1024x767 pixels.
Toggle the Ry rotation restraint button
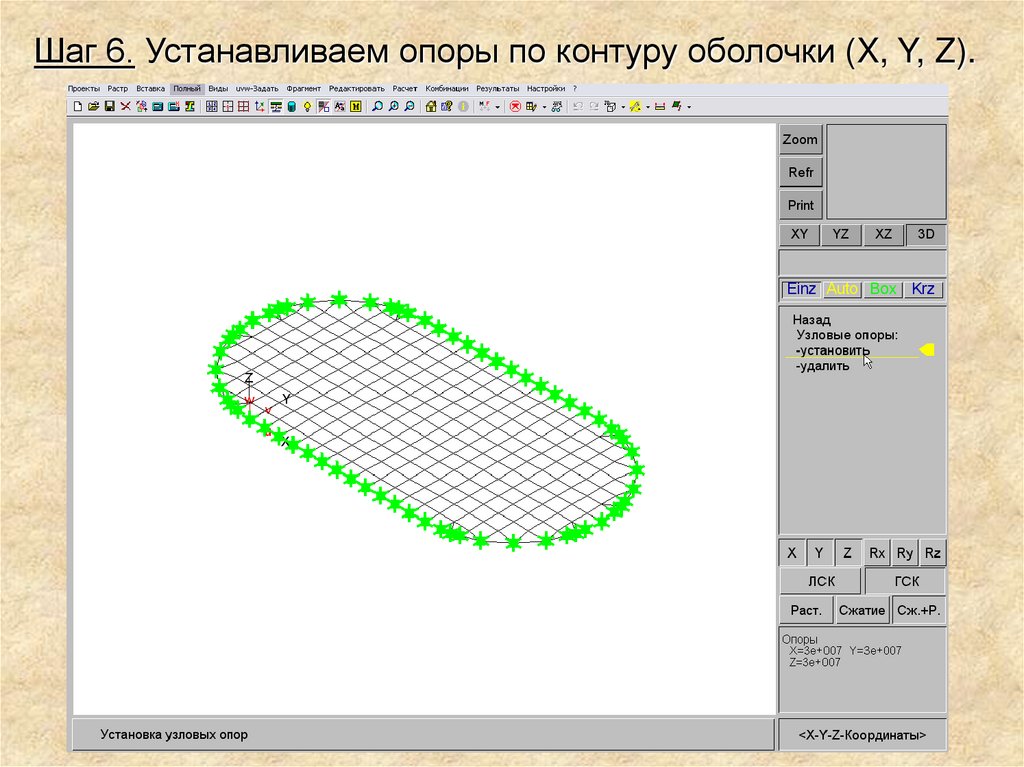[x=904, y=553]
